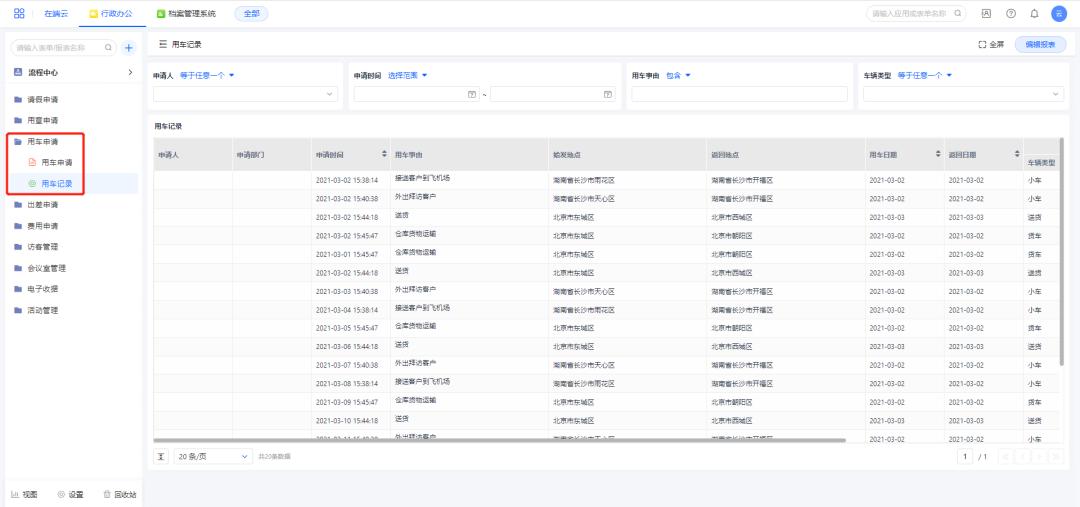
Task: Click the 2021-03-04 15:38:14 cell
Action: [x=351, y=310]
